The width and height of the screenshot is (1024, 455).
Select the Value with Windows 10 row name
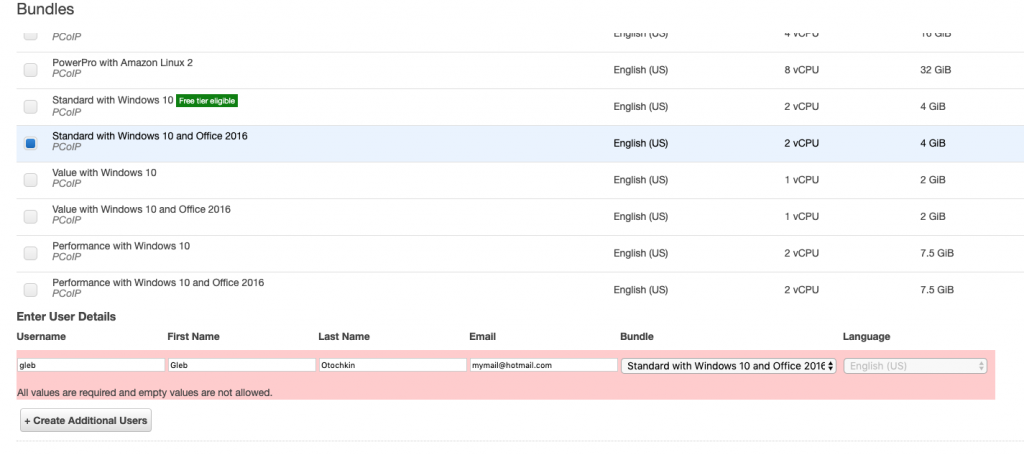(x=104, y=173)
